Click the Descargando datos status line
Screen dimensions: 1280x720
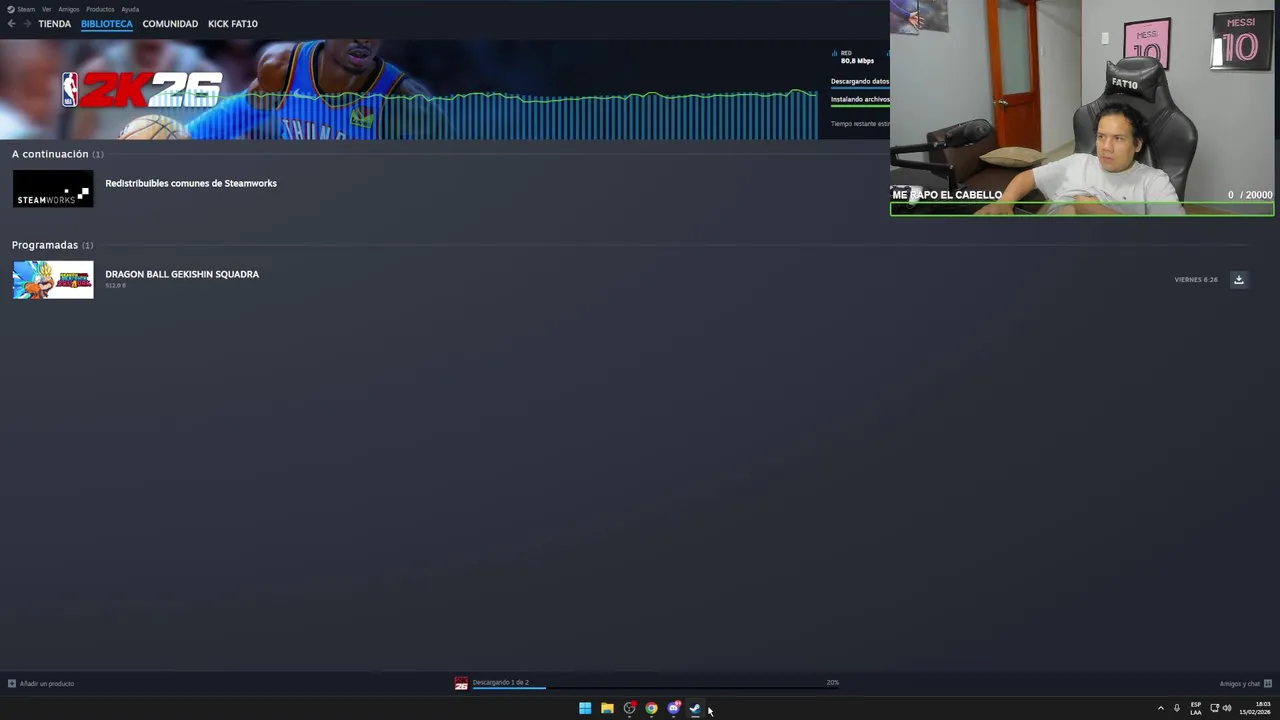pyautogui.click(x=860, y=81)
